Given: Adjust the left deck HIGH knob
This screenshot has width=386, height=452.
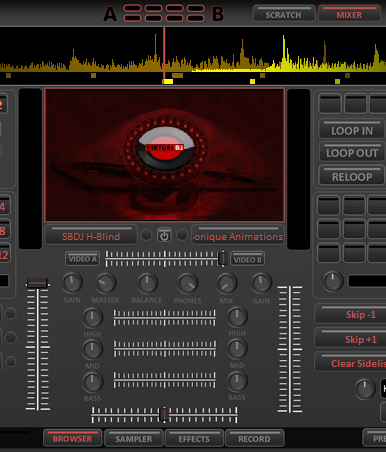Looking at the screenshot, I should click(92, 317).
